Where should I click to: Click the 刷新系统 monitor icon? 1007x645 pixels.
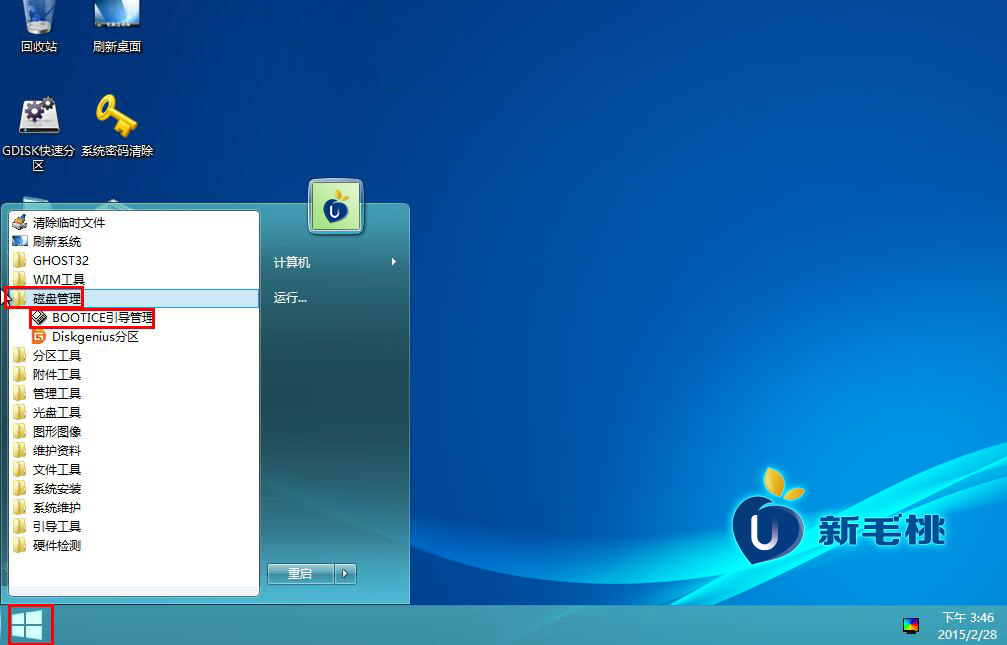[x=20, y=242]
